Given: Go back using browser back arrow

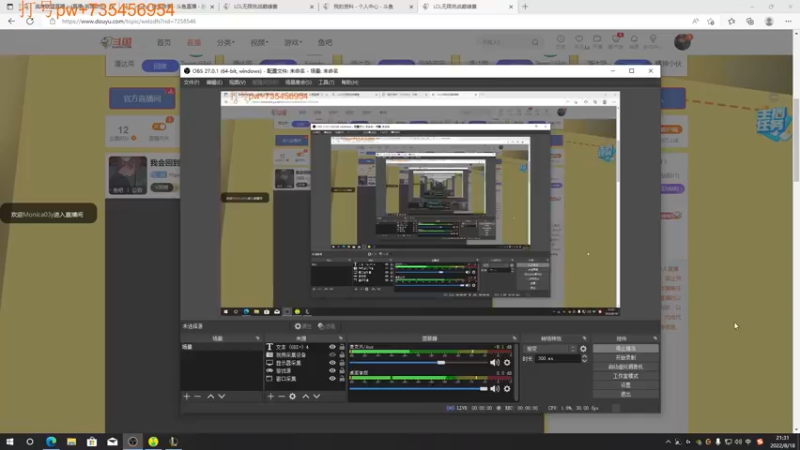Looking at the screenshot, I should (11, 21).
